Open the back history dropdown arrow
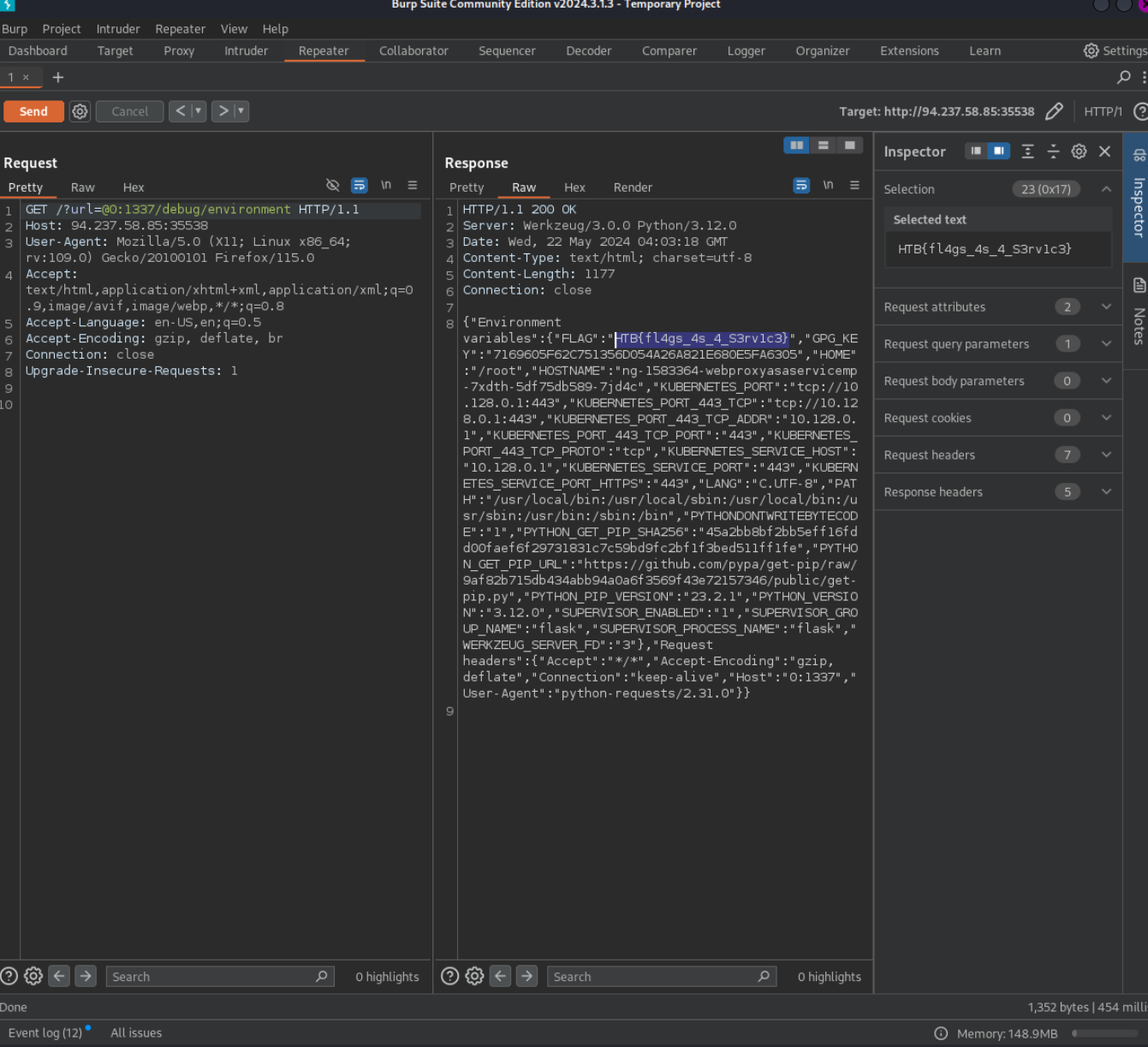 (x=199, y=111)
